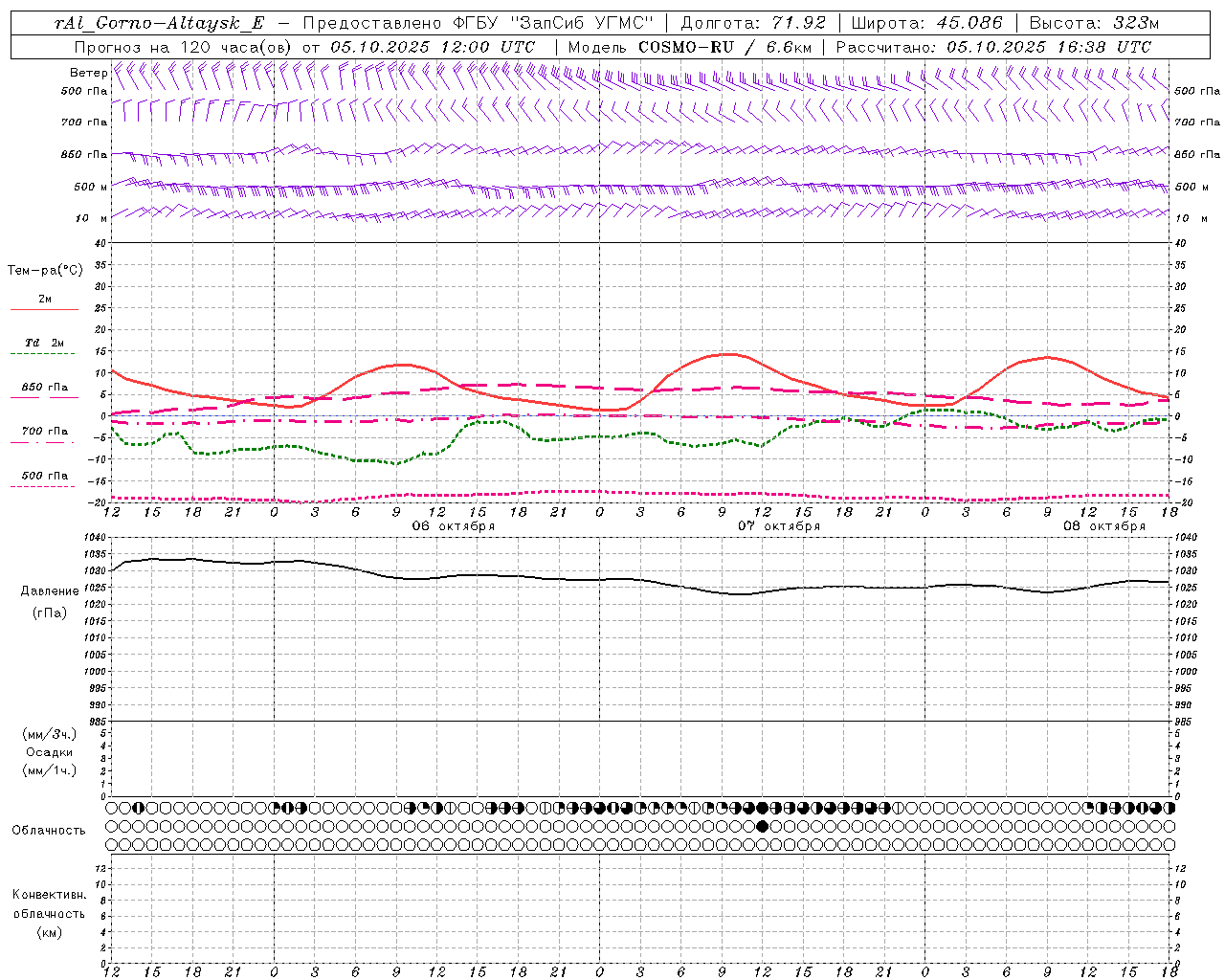The width and height of the screenshot is (1225, 980).
Task: Click the 850 гПа entry in temperature legend
Action: tap(45, 387)
